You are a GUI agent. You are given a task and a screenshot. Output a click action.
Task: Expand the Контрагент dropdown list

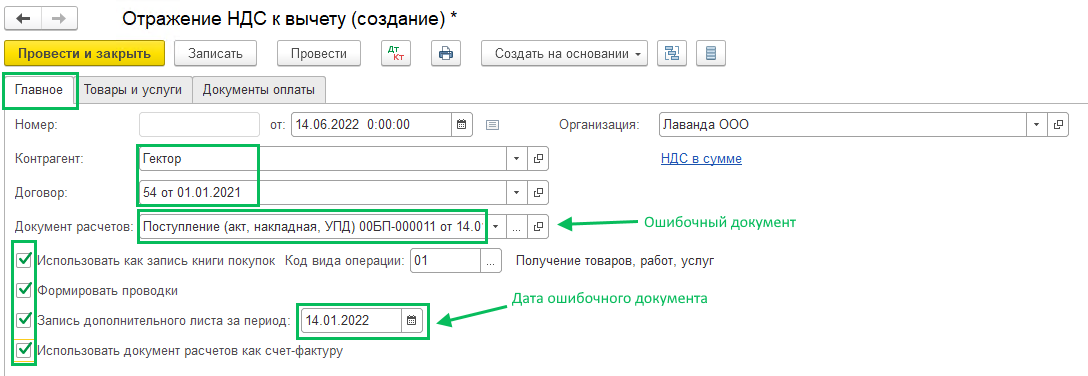click(x=516, y=159)
